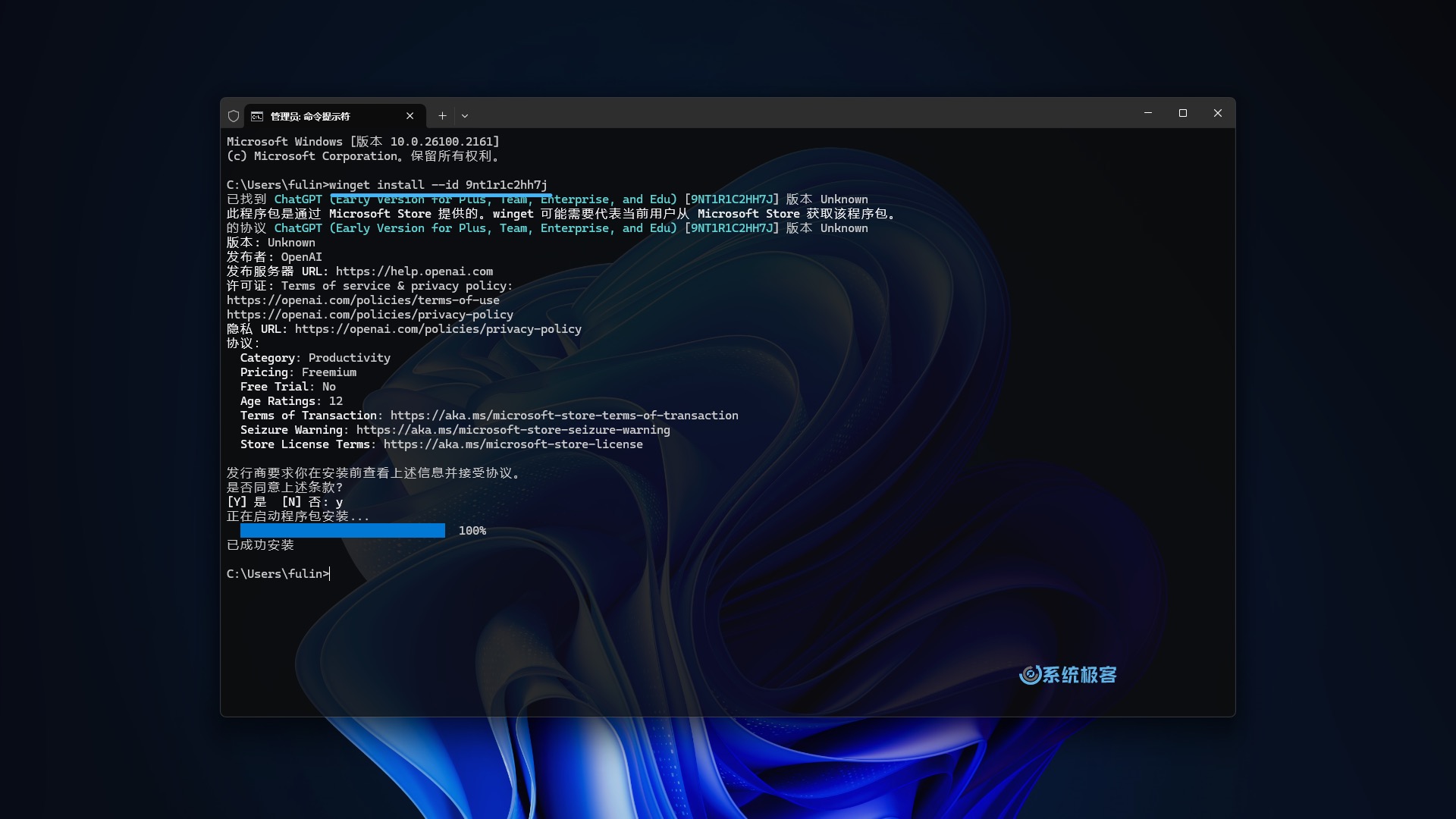Click the 正在启动程序包安装... line

tap(298, 516)
